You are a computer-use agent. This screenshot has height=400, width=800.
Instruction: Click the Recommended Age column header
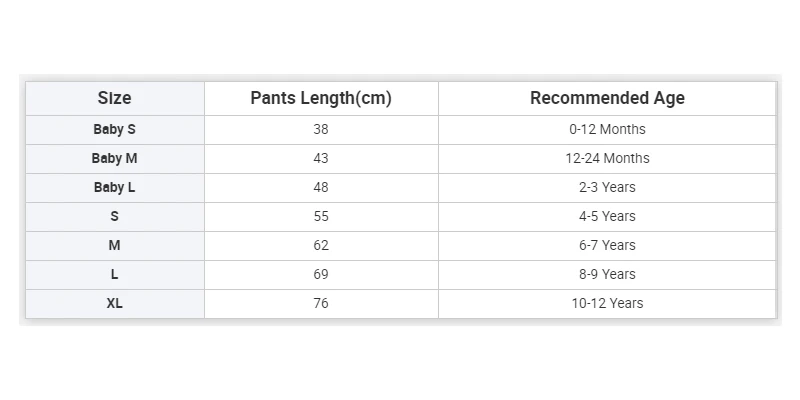[x=607, y=98]
